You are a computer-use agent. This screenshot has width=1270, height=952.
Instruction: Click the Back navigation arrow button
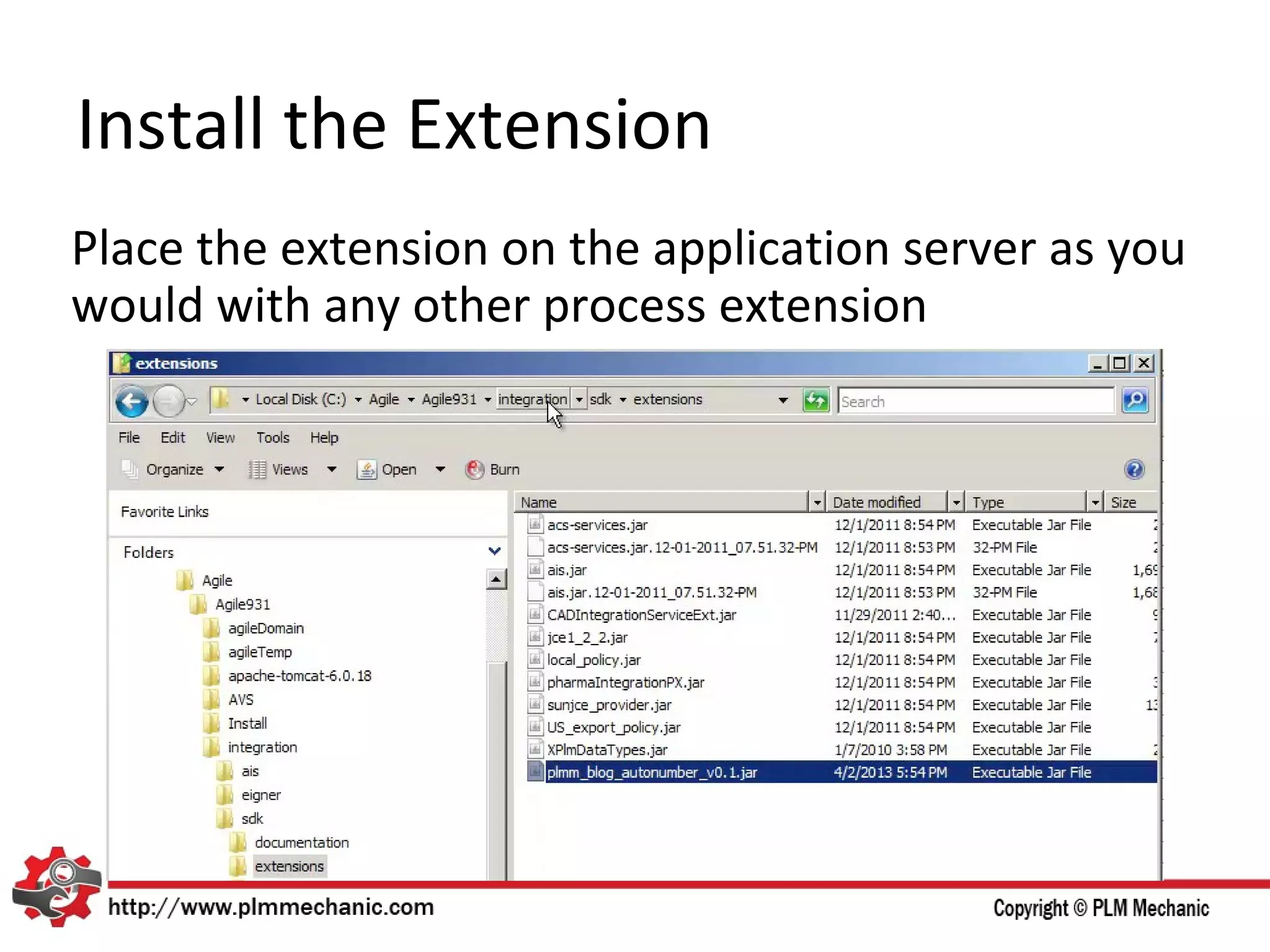pyautogui.click(x=131, y=402)
